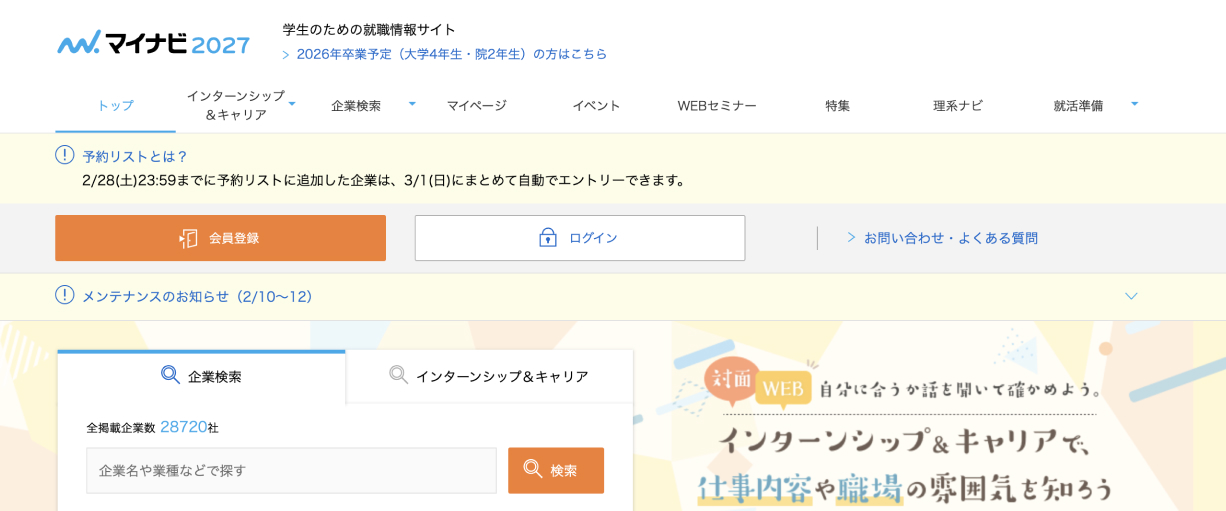Click the info icon beside メンテナンスのお知らせ

click(x=65, y=295)
